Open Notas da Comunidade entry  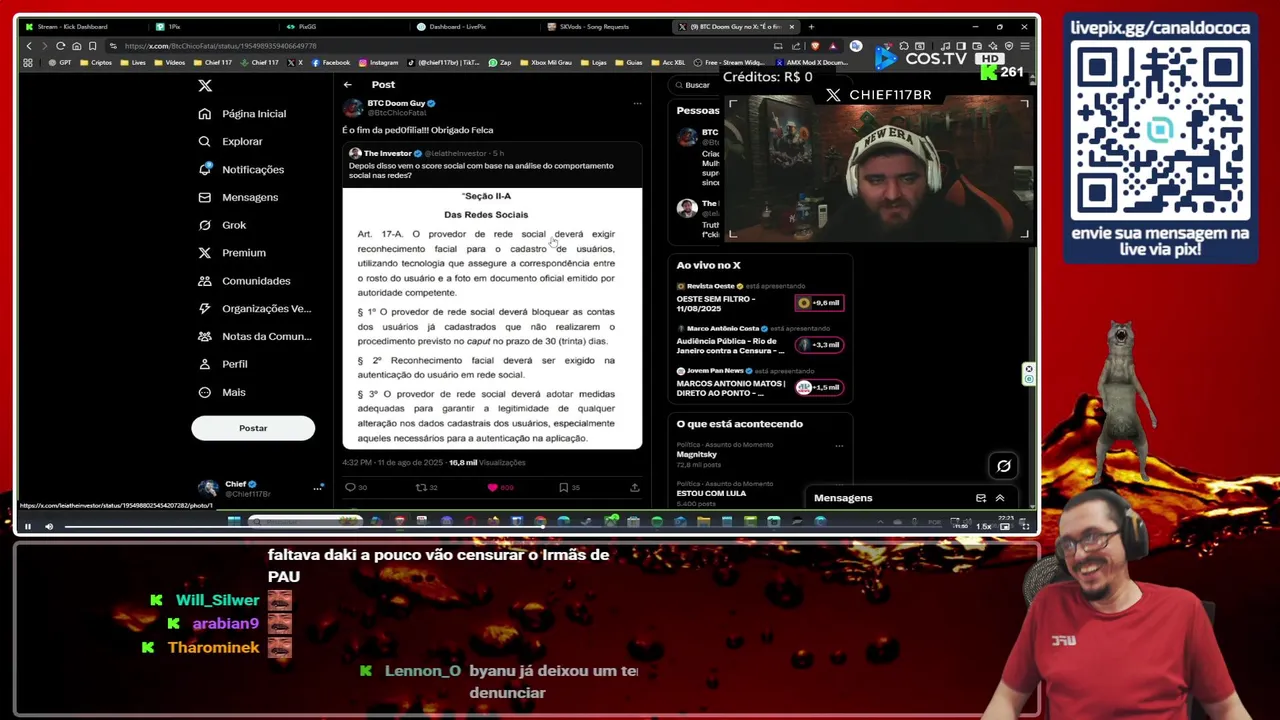(x=255, y=337)
